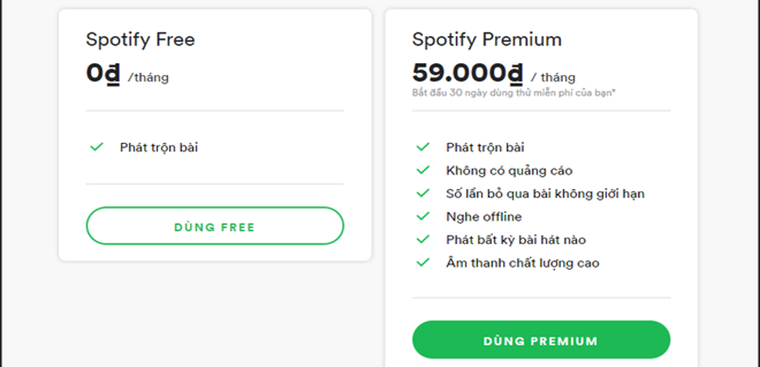Click the Không có quảng cáo feature text
The width and height of the screenshot is (760, 367).
pyautogui.click(x=509, y=171)
